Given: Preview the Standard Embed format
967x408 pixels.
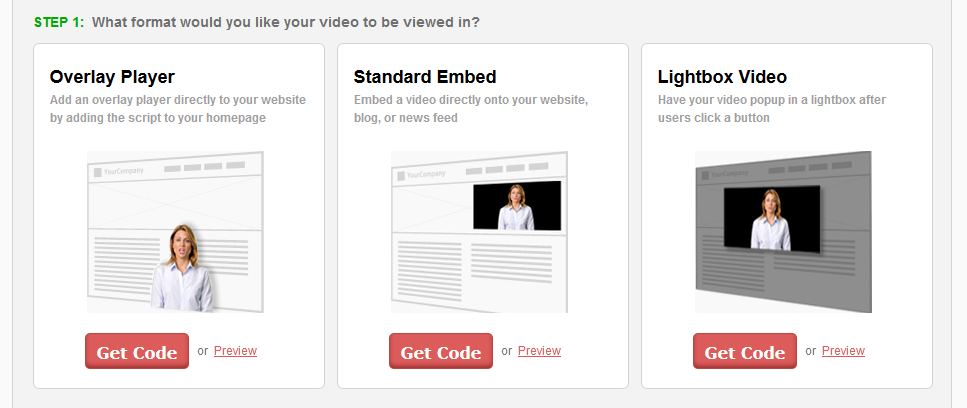Looking at the screenshot, I should (540, 351).
